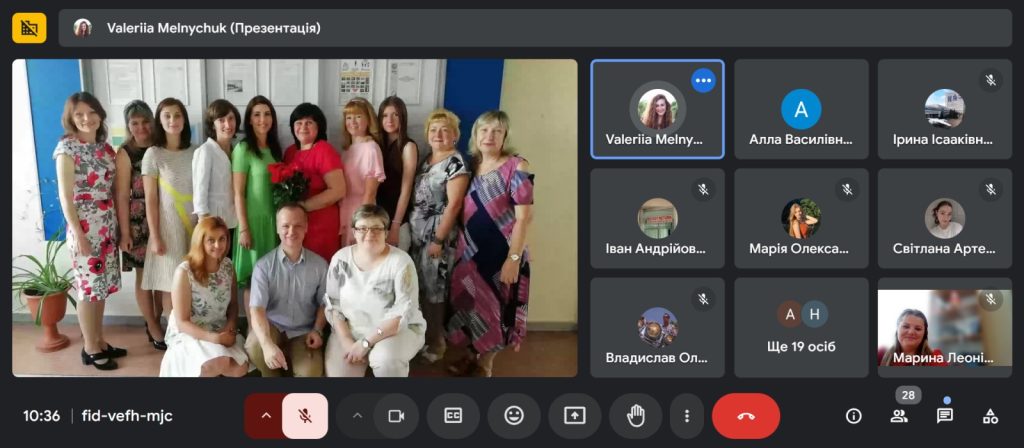
Task: Unmute the microphone
Action: (x=305, y=416)
